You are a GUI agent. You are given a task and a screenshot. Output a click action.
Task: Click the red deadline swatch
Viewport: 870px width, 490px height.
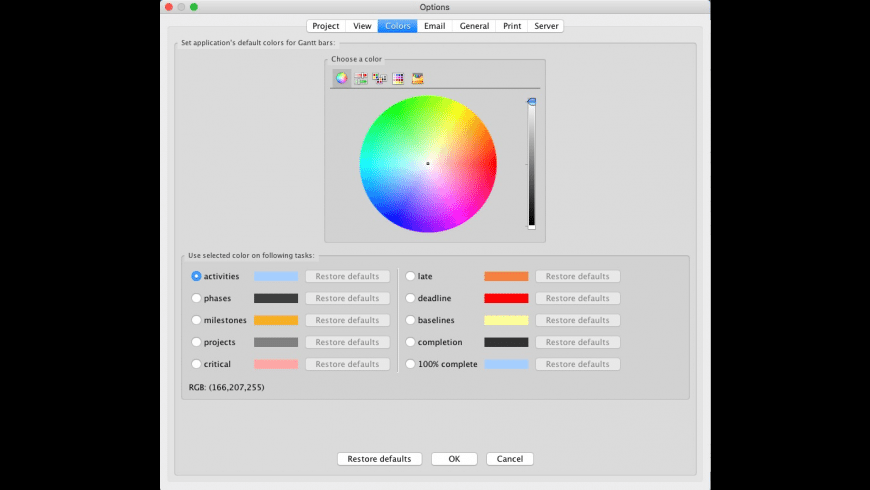[506, 298]
